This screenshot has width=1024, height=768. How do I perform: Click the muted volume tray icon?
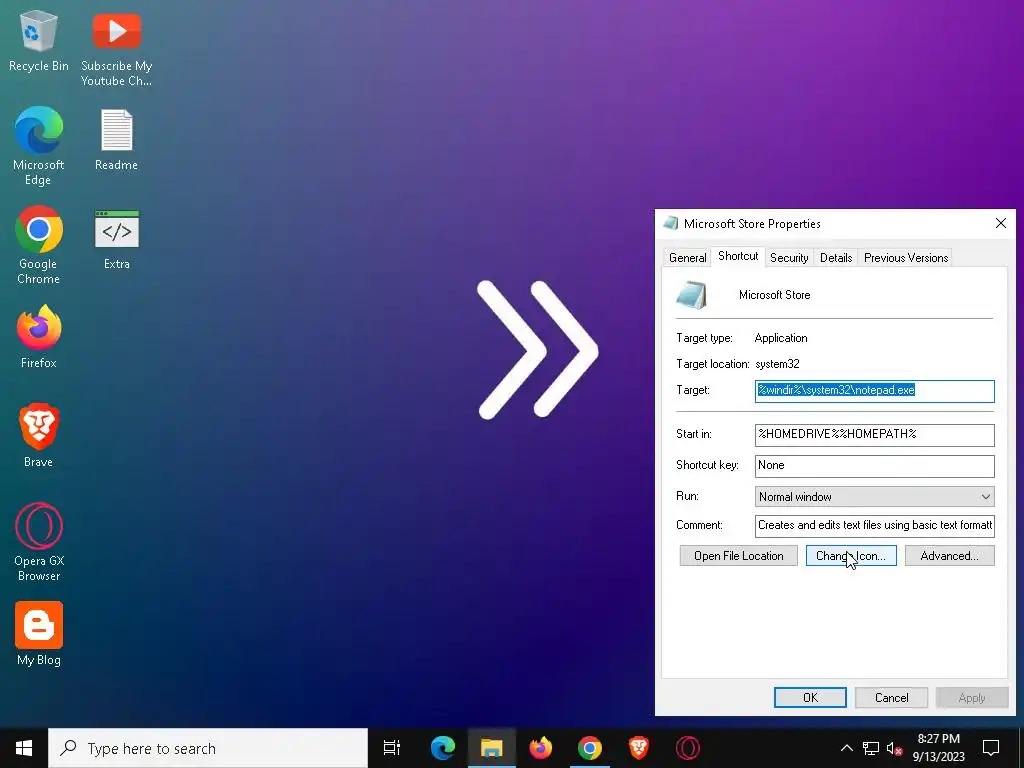coord(895,748)
